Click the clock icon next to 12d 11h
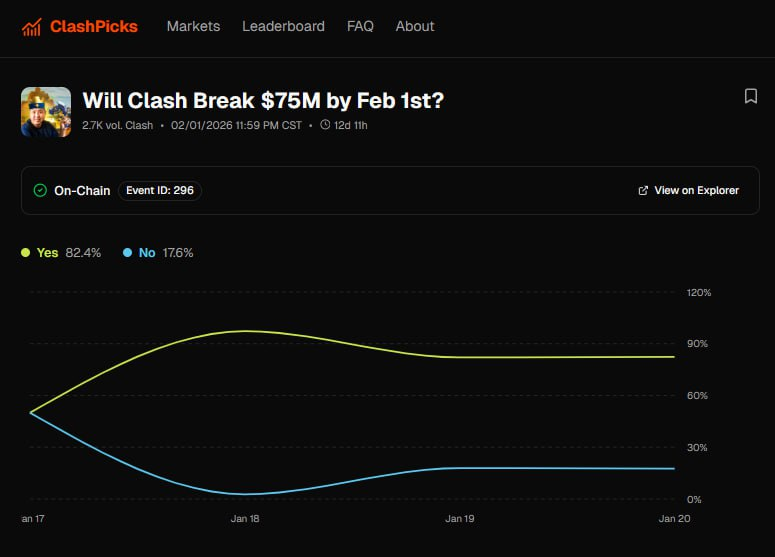The height and width of the screenshot is (557, 775). point(325,126)
